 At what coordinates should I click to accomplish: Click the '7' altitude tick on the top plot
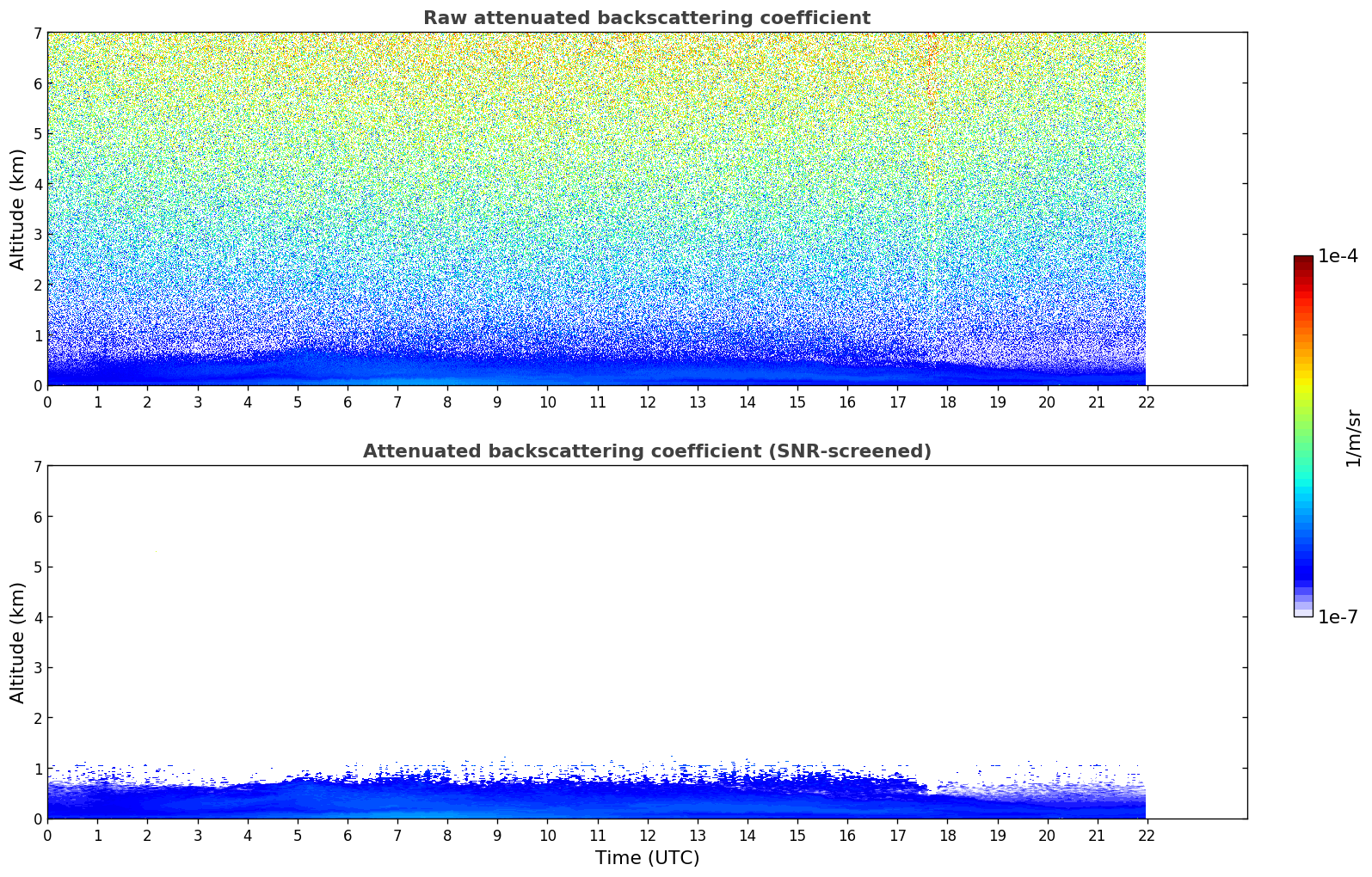click(x=37, y=33)
